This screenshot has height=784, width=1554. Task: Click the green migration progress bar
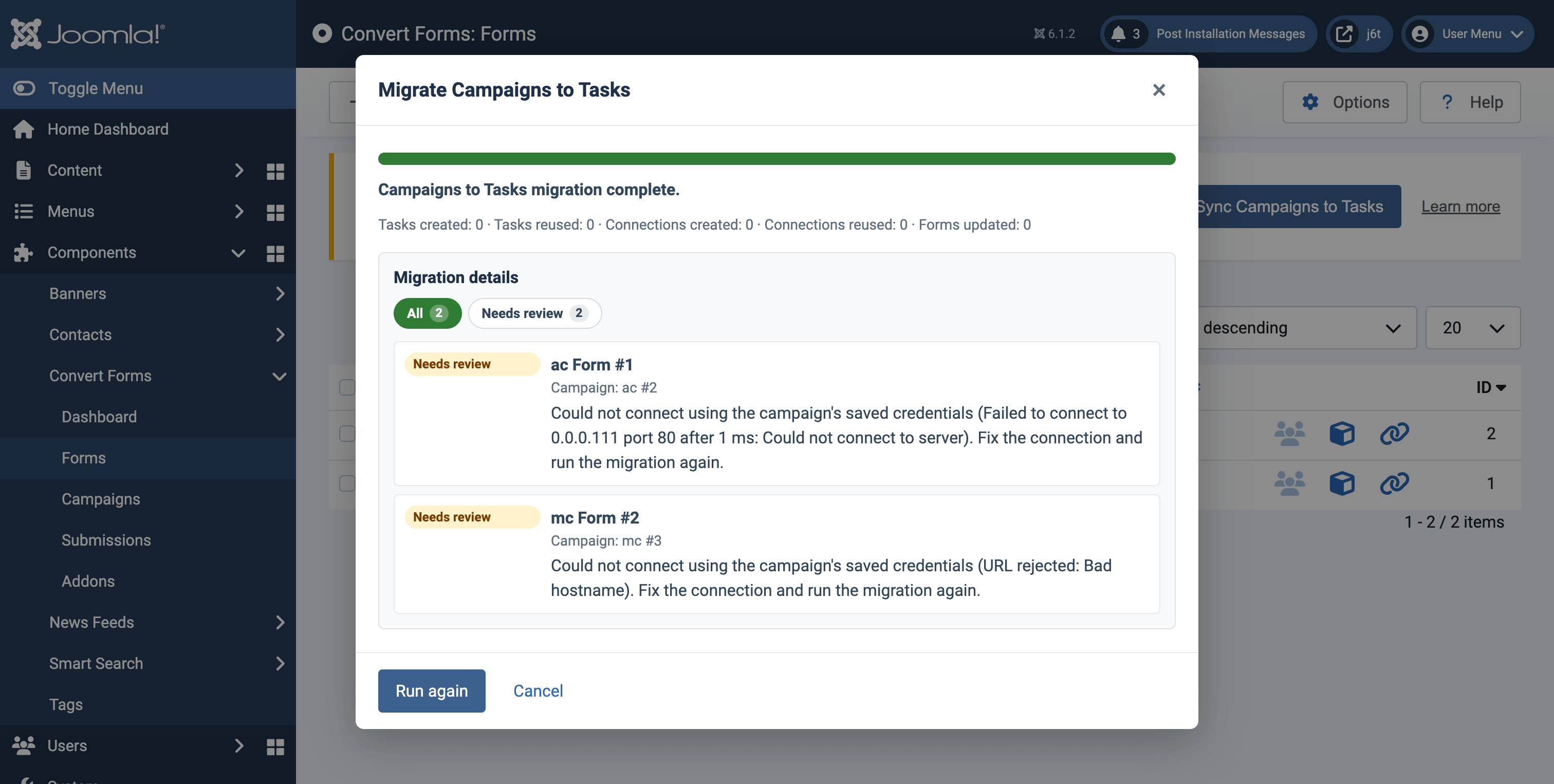tap(776, 159)
